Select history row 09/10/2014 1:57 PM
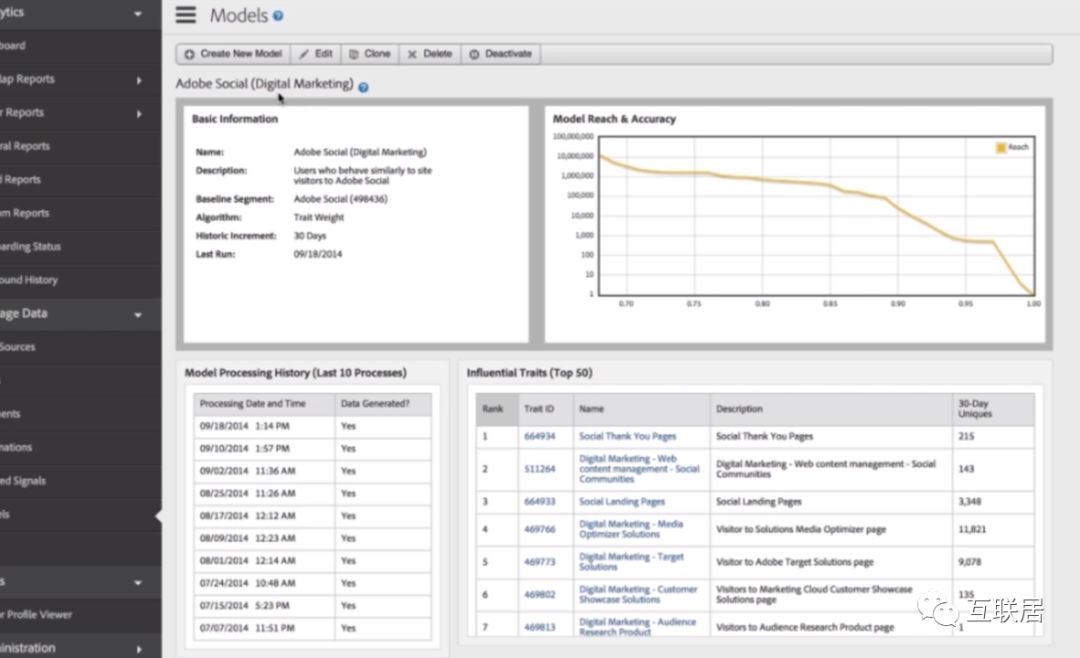This screenshot has width=1080, height=658. [x=313, y=449]
